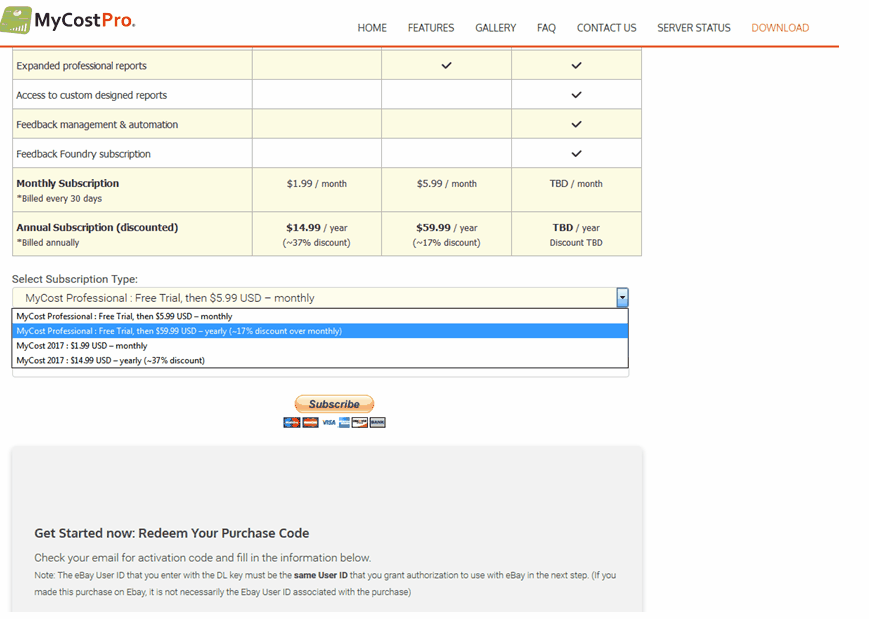Viewport: 869px width, 619px height.
Task: Click the subscription type dropdown arrow
Action: (622, 298)
